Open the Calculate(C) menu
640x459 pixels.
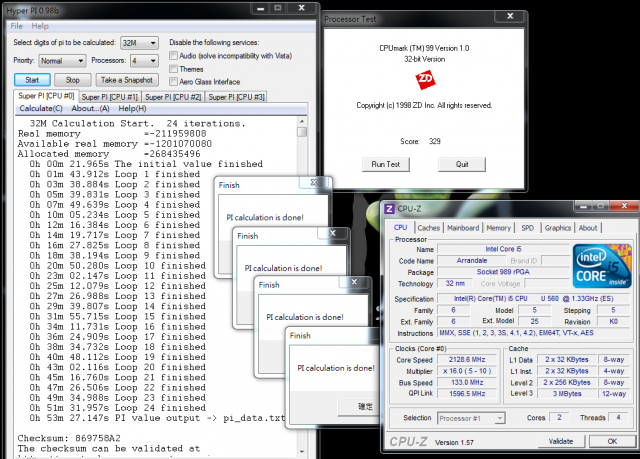click(x=41, y=109)
